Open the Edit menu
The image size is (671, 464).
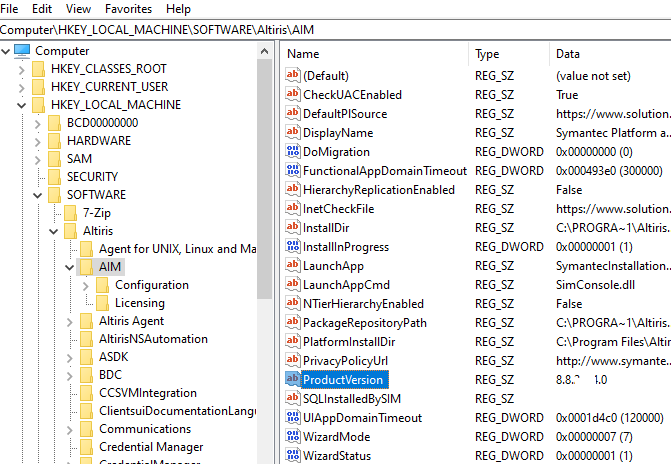point(42,9)
